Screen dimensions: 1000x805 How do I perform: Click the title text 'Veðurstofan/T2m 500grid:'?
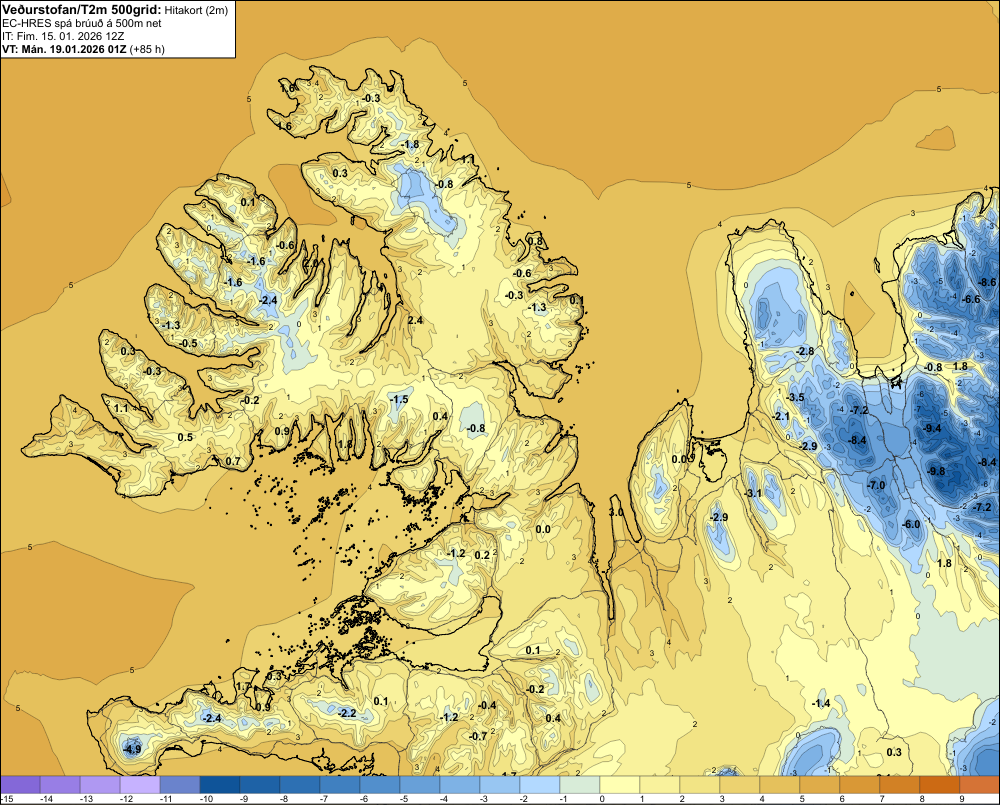(x=82, y=10)
